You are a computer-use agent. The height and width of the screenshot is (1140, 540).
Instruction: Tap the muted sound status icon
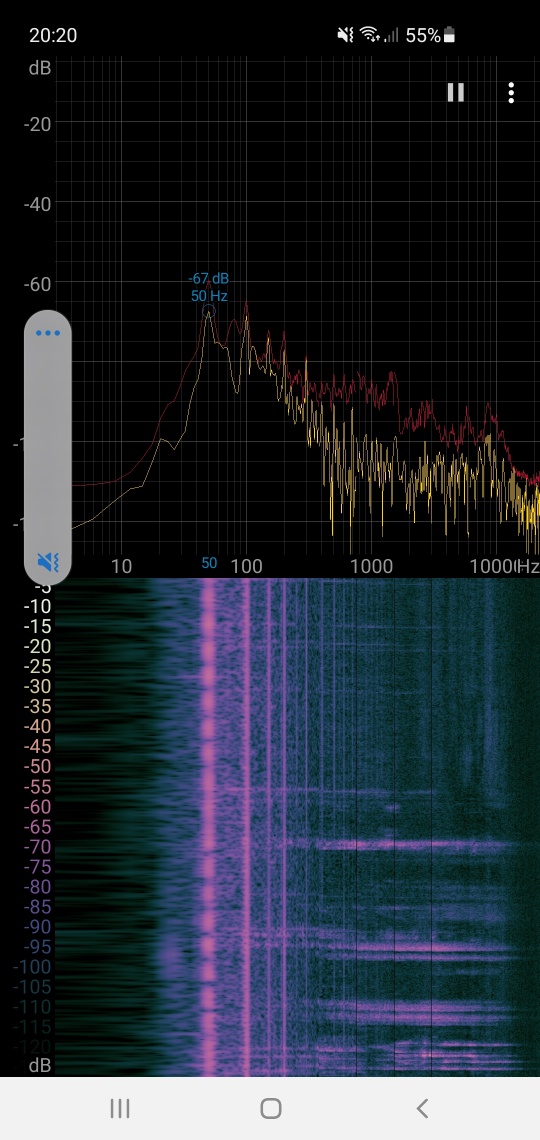point(345,35)
